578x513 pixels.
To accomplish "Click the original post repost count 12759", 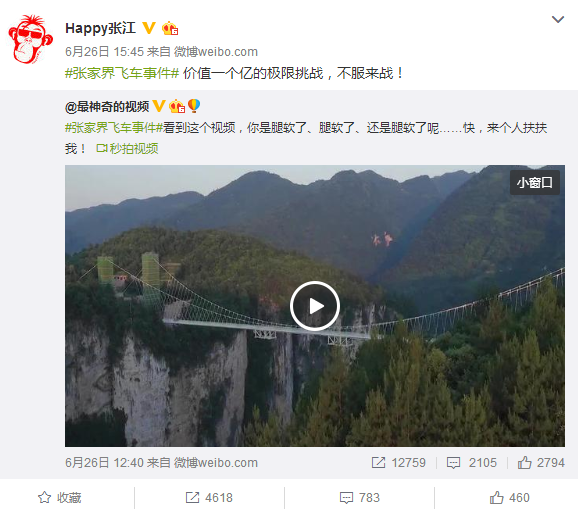I will tap(398, 463).
